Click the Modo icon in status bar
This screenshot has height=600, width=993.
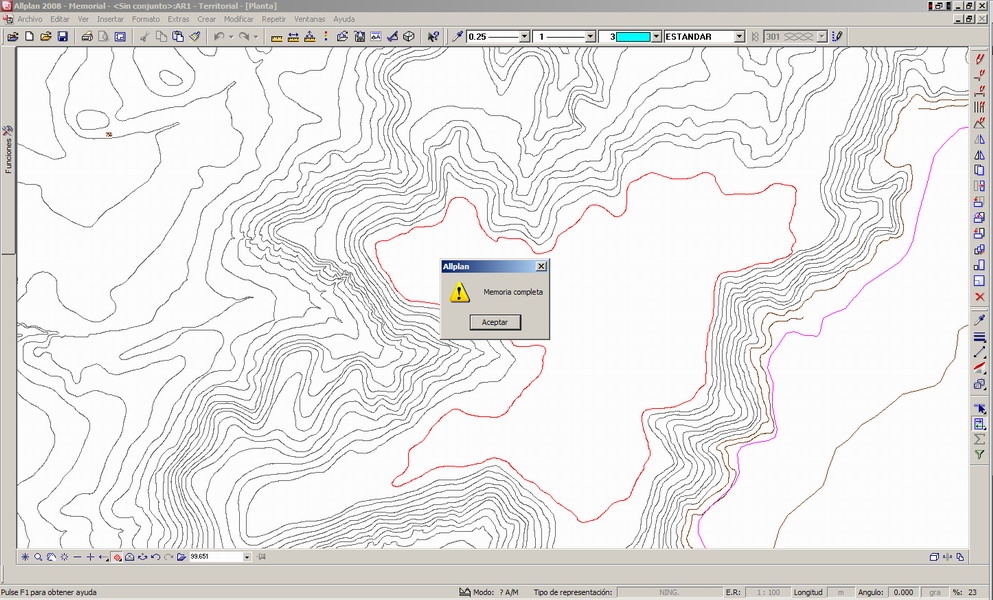tap(465, 592)
